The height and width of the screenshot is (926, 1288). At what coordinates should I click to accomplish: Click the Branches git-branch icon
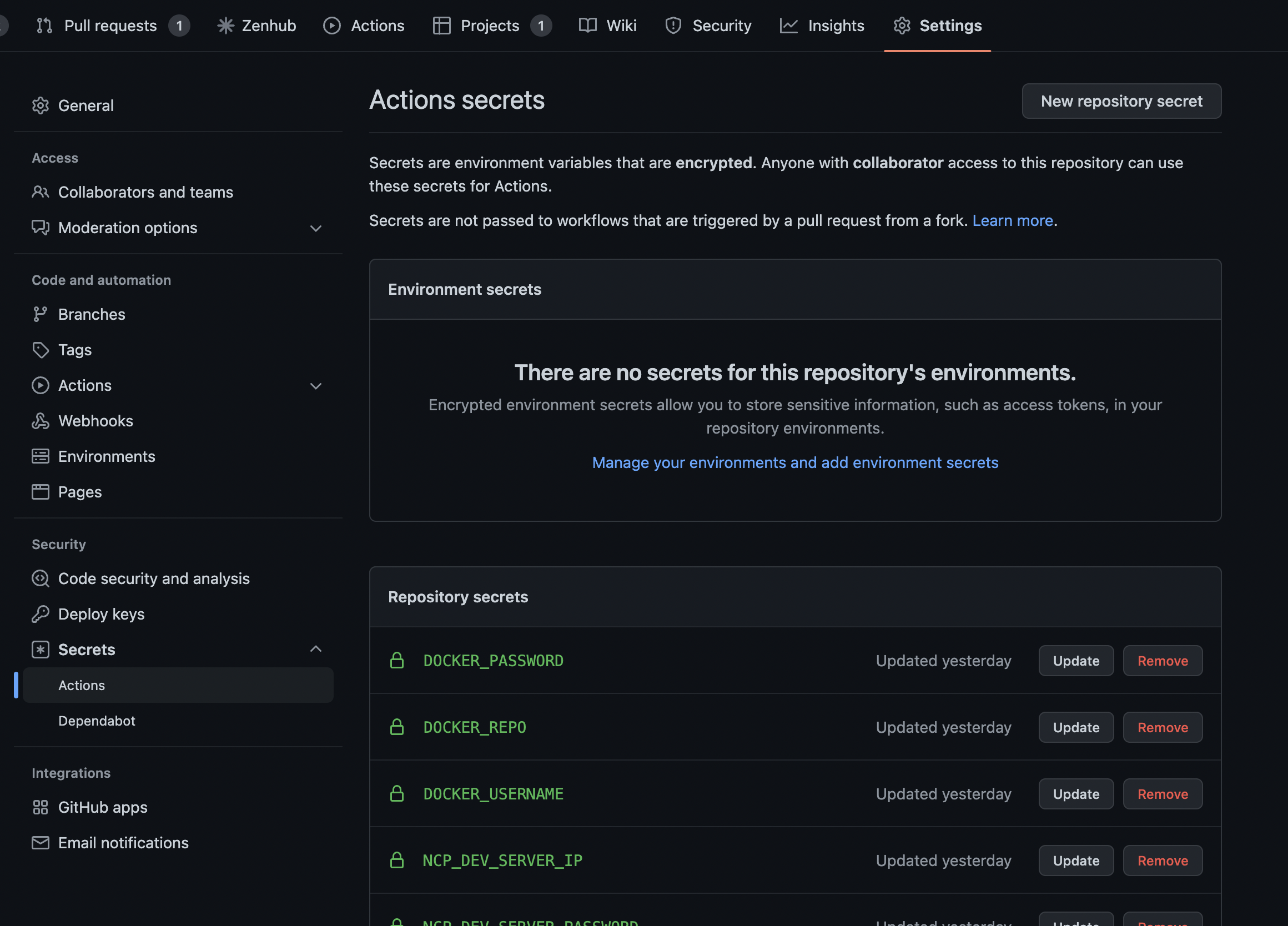point(41,314)
